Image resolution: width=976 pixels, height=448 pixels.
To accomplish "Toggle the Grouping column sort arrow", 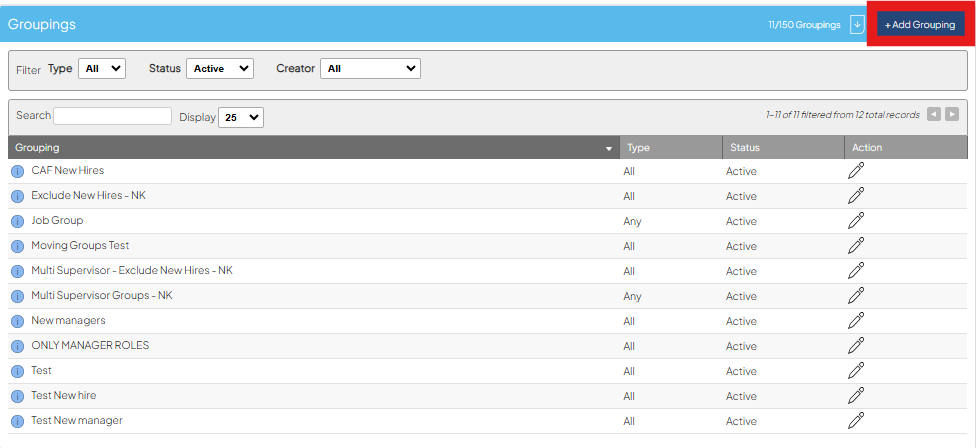I will click(609, 149).
